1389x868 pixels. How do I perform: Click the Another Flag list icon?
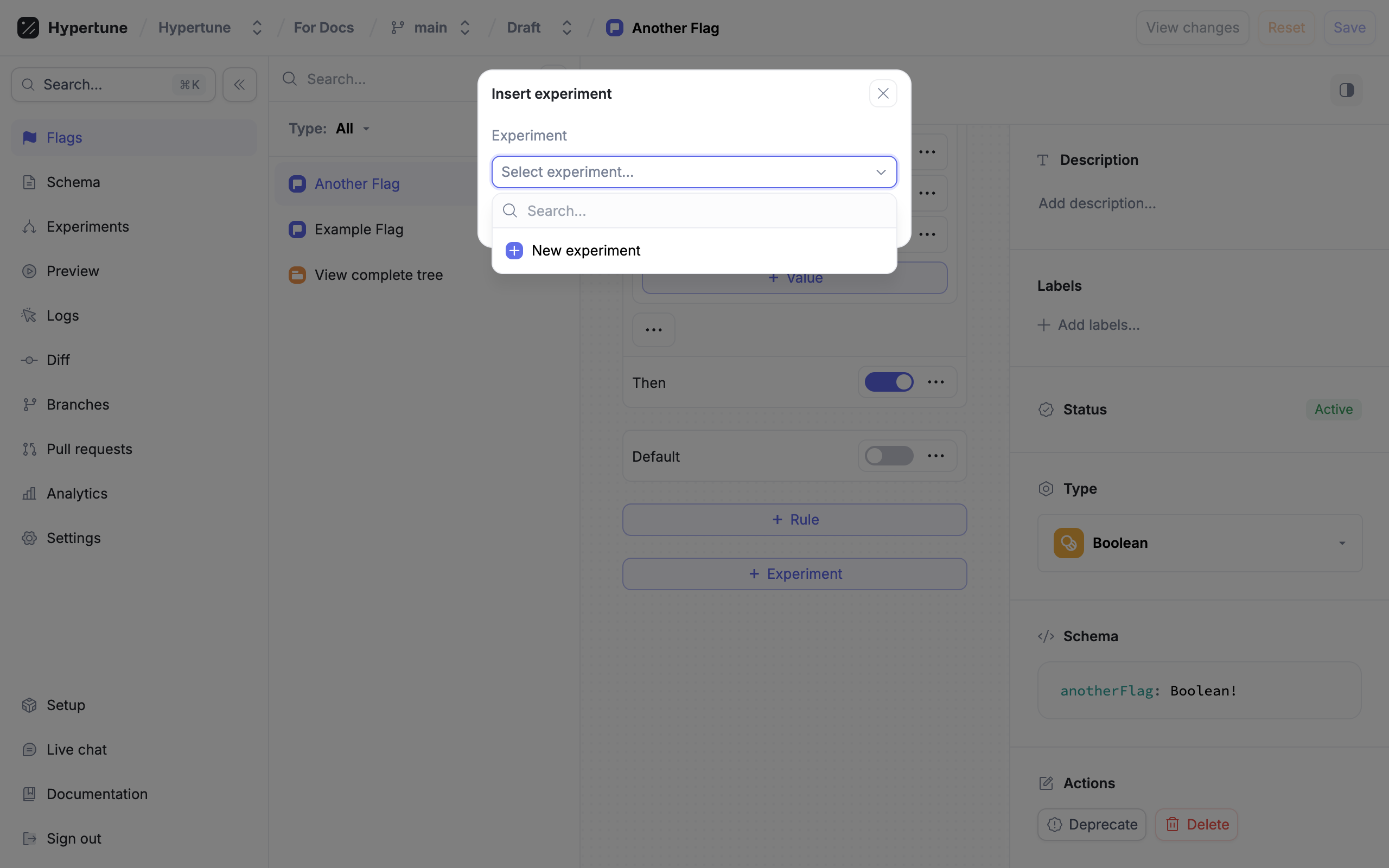[297, 184]
